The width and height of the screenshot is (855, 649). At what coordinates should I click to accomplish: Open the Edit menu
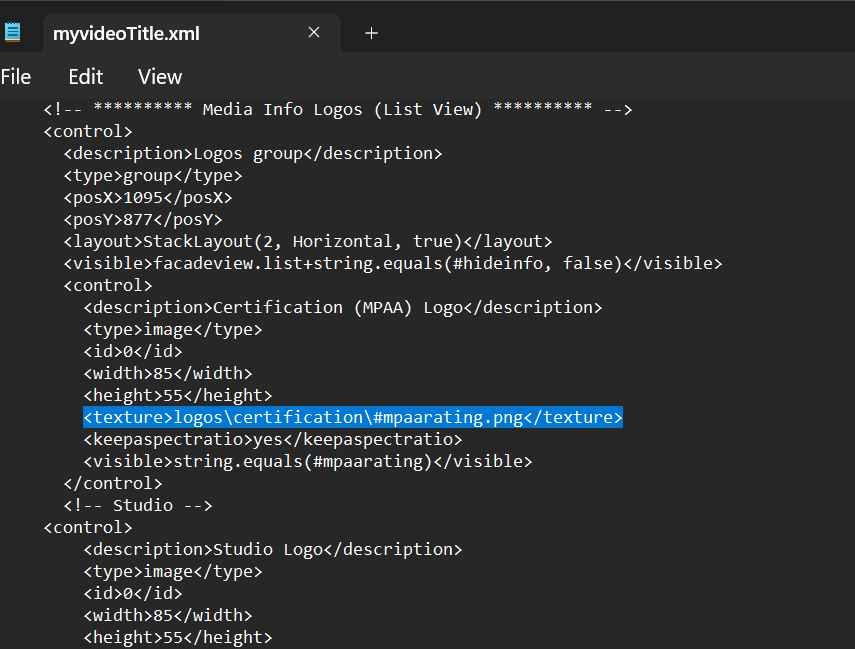(86, 77)
